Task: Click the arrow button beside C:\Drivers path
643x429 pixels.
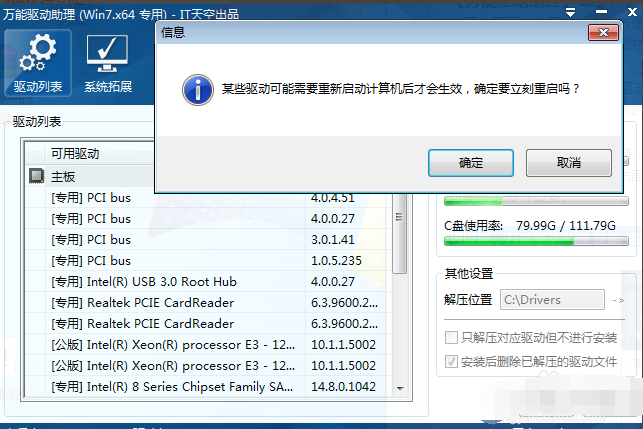Action: coord(620,299)
